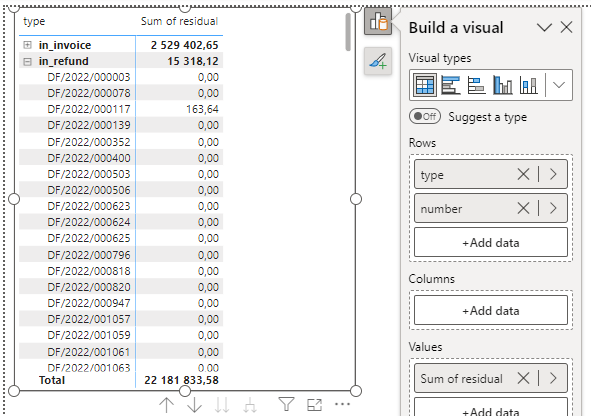The image size is (591, 416).
Task: Sort by the type column header
Action: tap(34, 21)
